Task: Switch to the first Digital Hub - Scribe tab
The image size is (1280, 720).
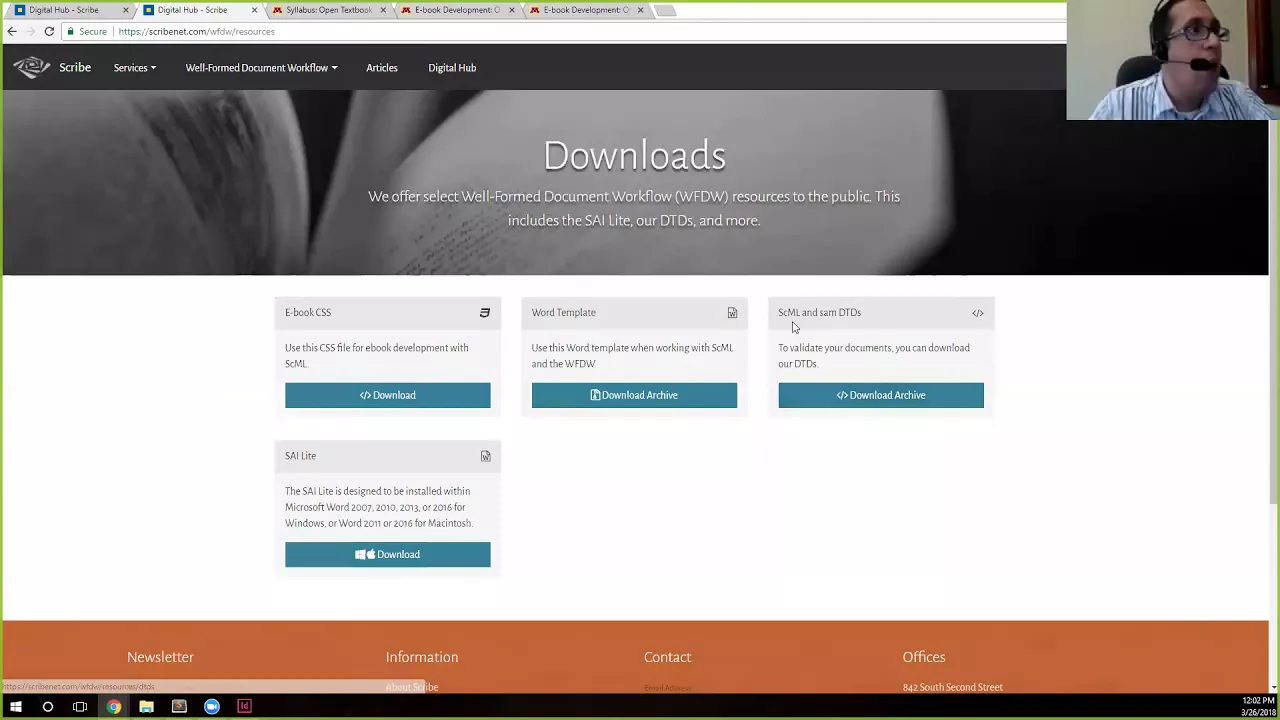Action: coord(68,10)
